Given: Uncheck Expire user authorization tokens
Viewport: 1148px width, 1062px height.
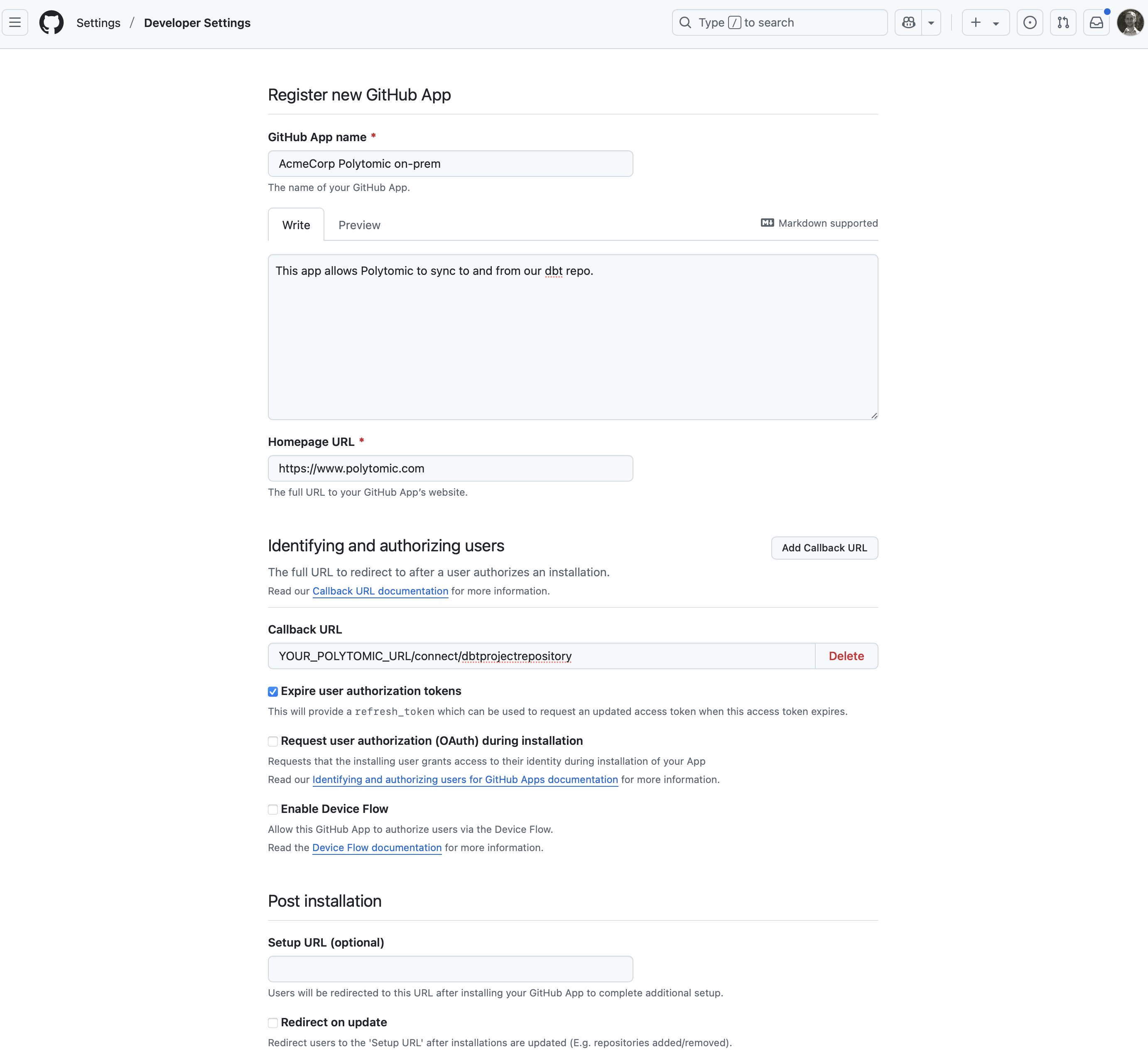Looking at the screenshot, I should (273, 692).
